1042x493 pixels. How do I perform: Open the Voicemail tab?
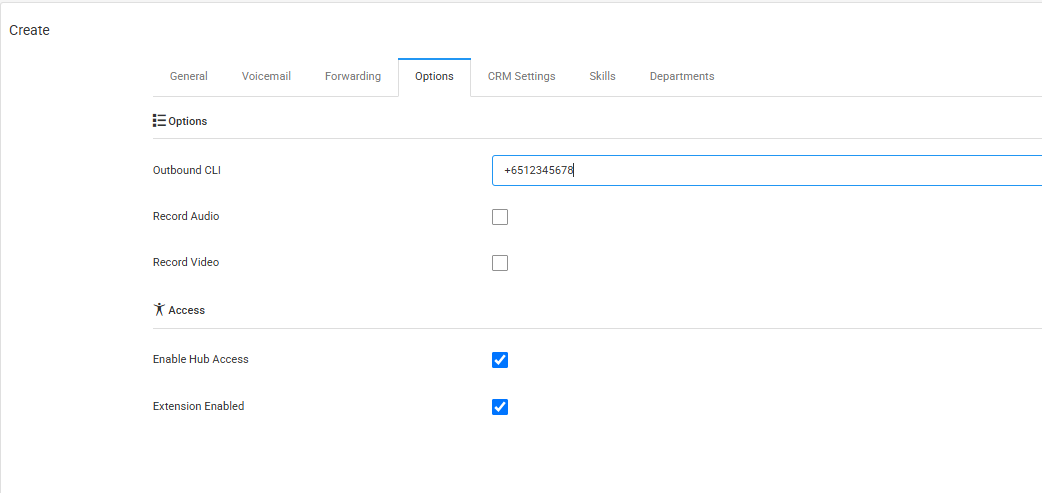click(266, 76)
